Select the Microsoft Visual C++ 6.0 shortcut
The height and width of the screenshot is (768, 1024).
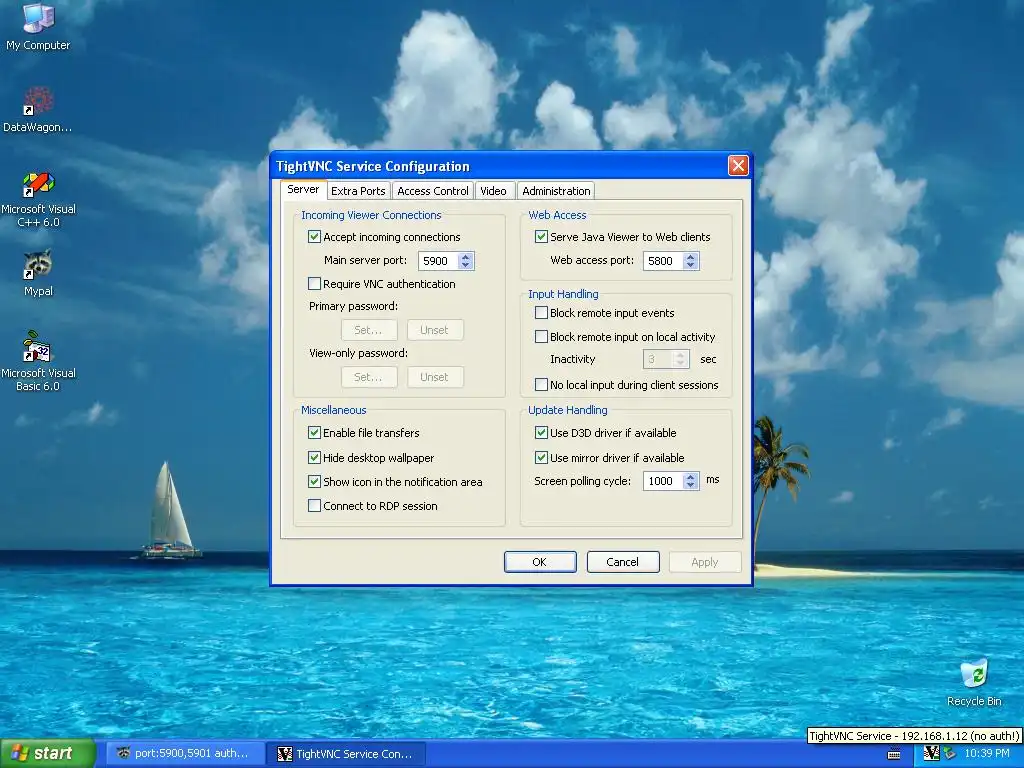click(38, 199)
